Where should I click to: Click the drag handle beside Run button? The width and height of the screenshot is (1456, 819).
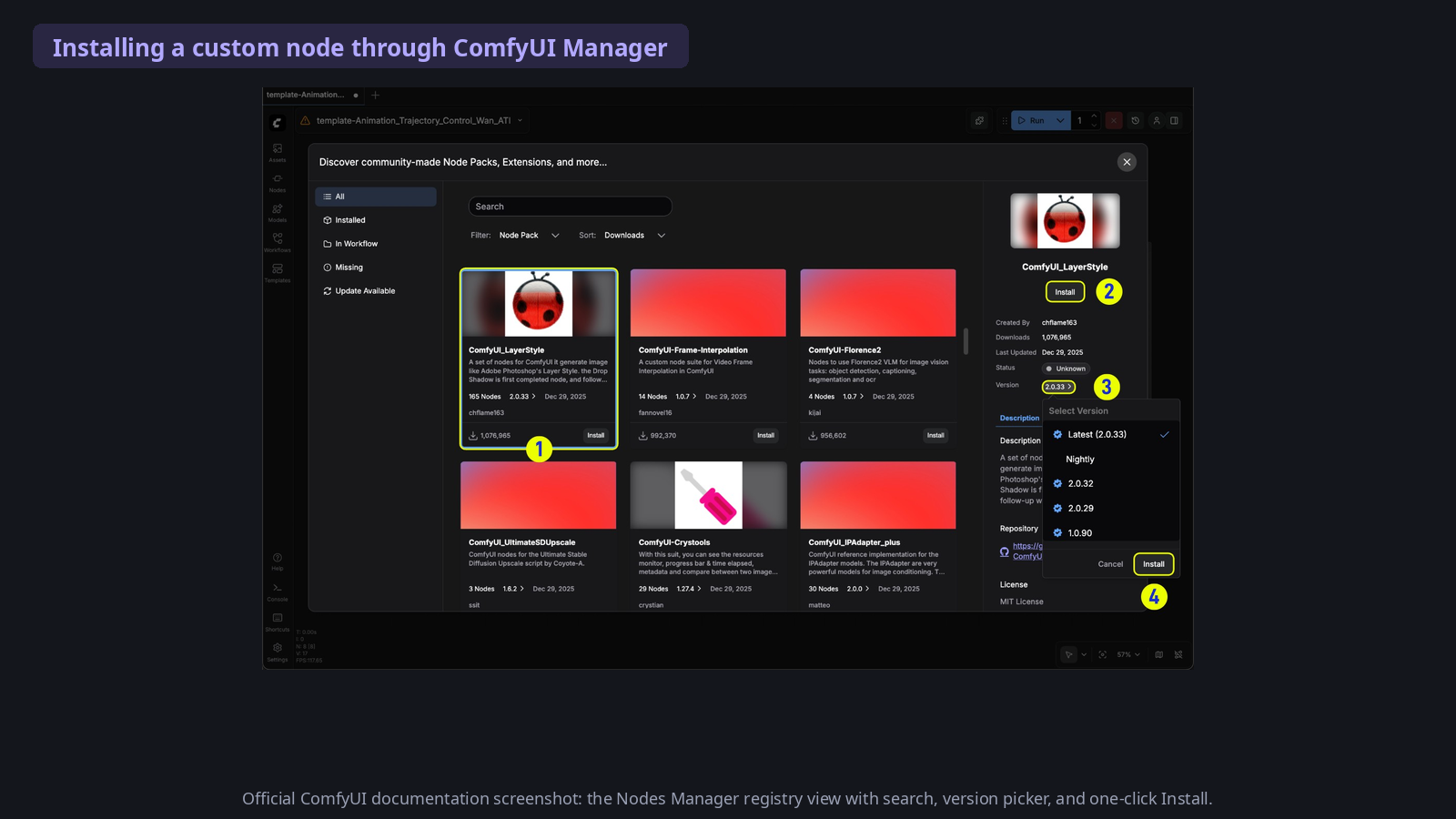(x=1005, y=120)
